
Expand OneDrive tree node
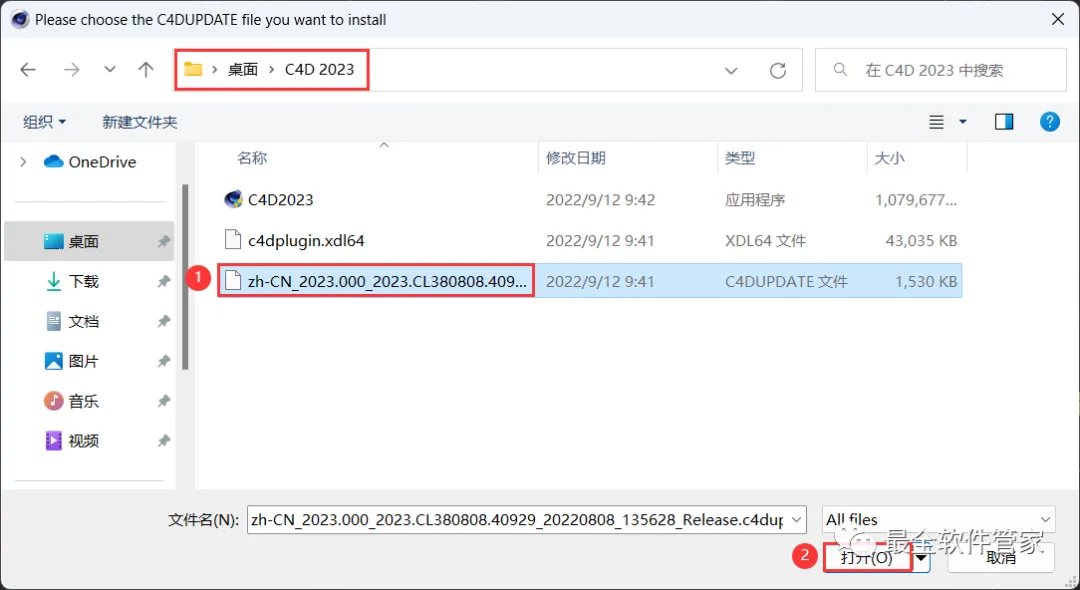point(23,162)
